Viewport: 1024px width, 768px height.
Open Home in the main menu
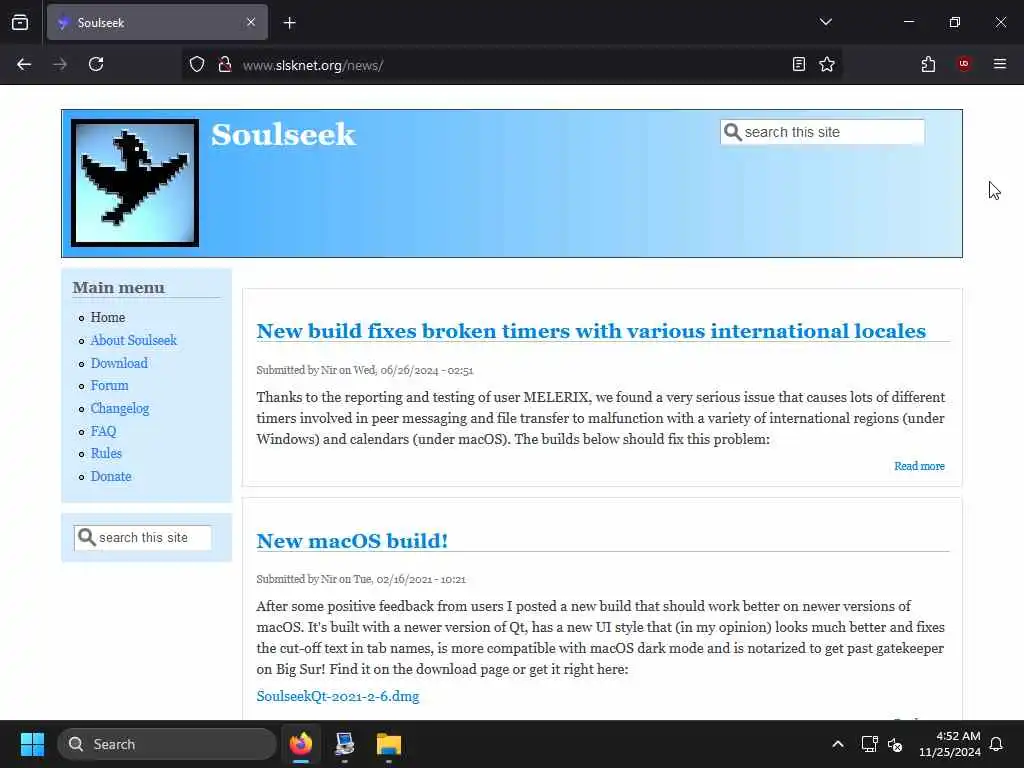[108, 317]
